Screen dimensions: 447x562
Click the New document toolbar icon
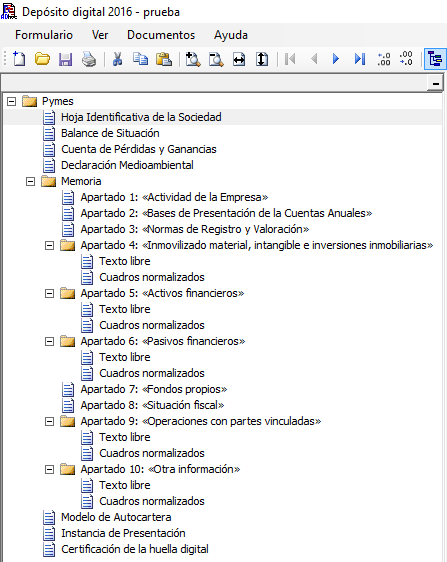click(19, 59)
